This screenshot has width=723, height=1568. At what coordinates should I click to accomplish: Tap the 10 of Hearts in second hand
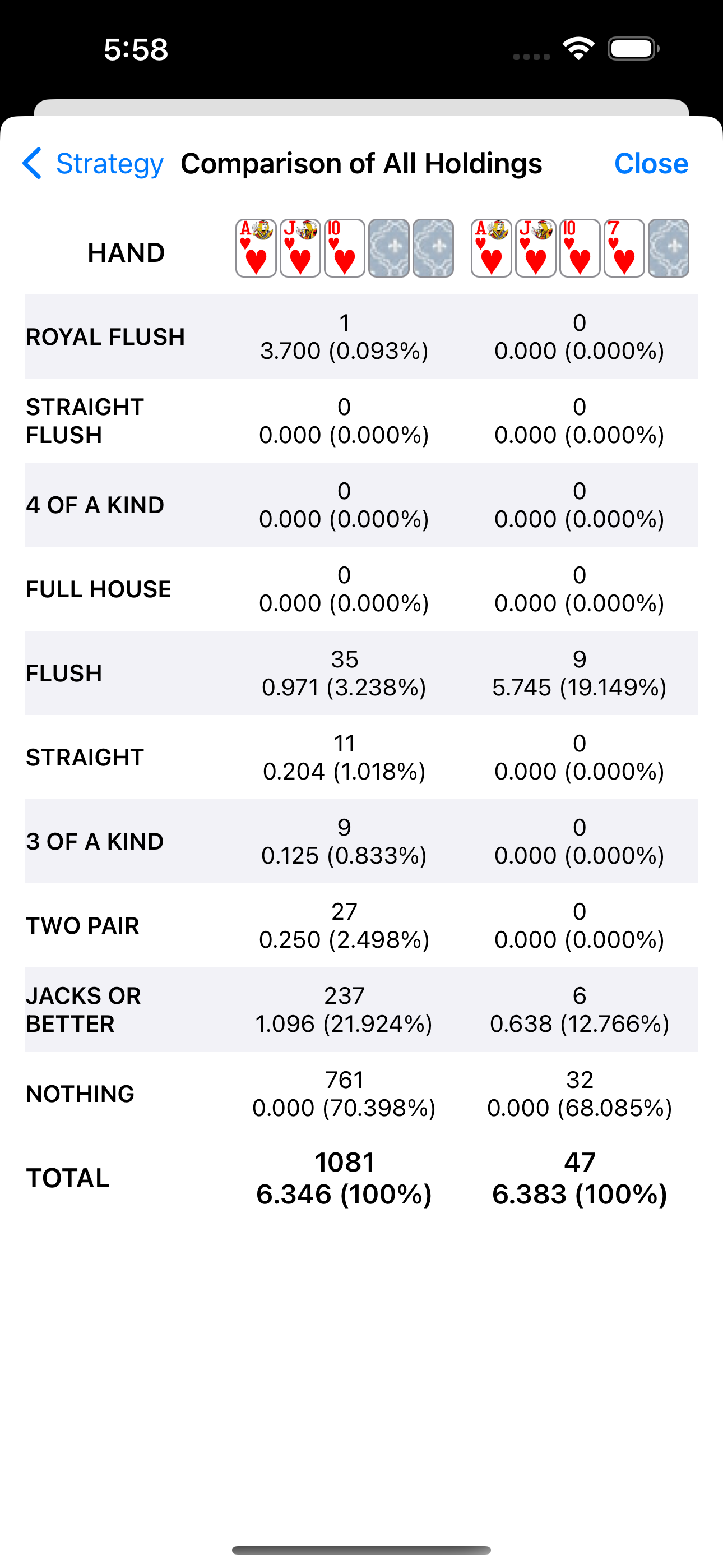pyautogui.click(x=580, y=248)
